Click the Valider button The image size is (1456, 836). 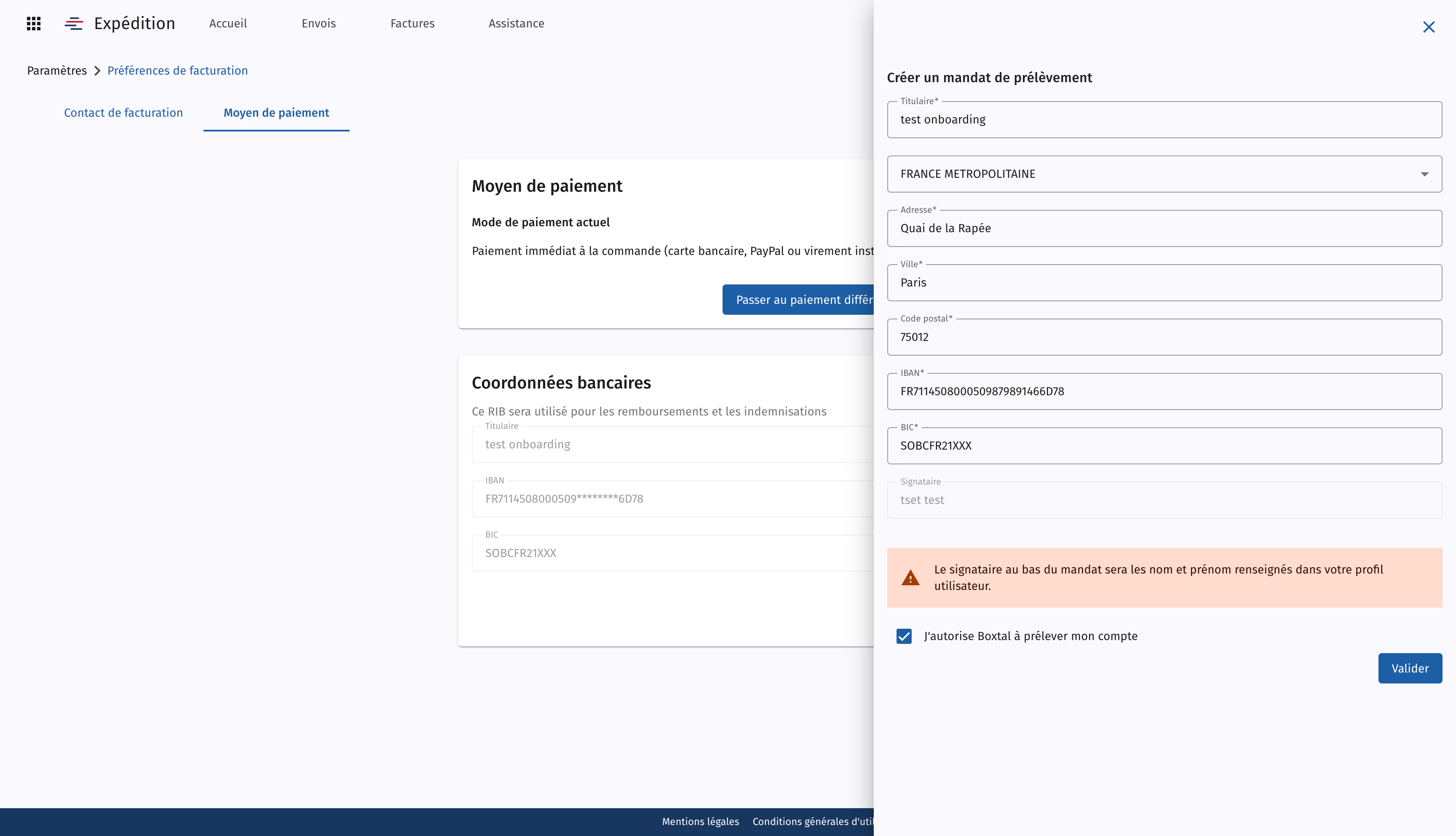coord(1410,668)
